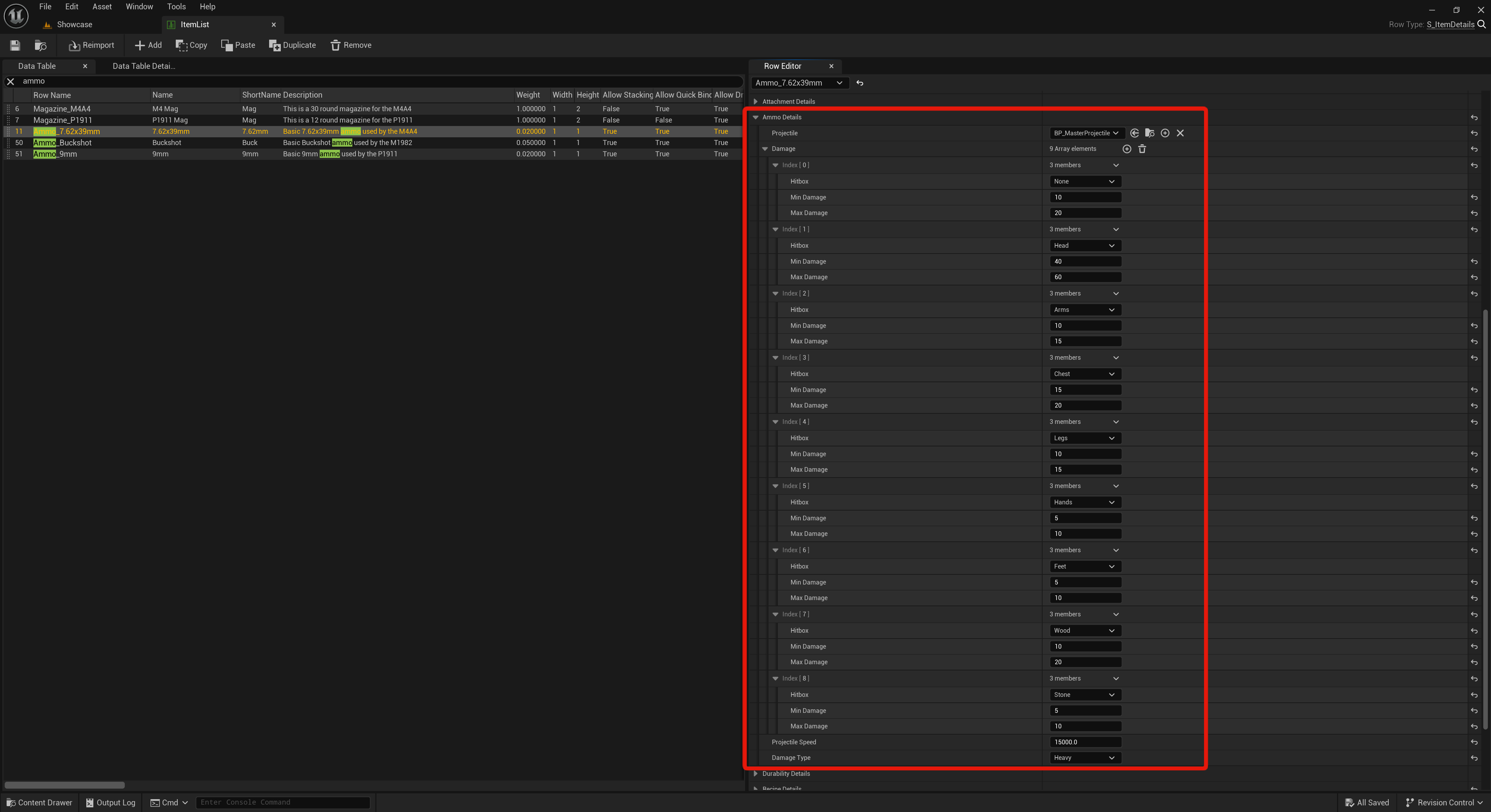Click the Browse to asset icon
The height and width of the screenshot is (812, 1491).
click(x=40, y=45)
